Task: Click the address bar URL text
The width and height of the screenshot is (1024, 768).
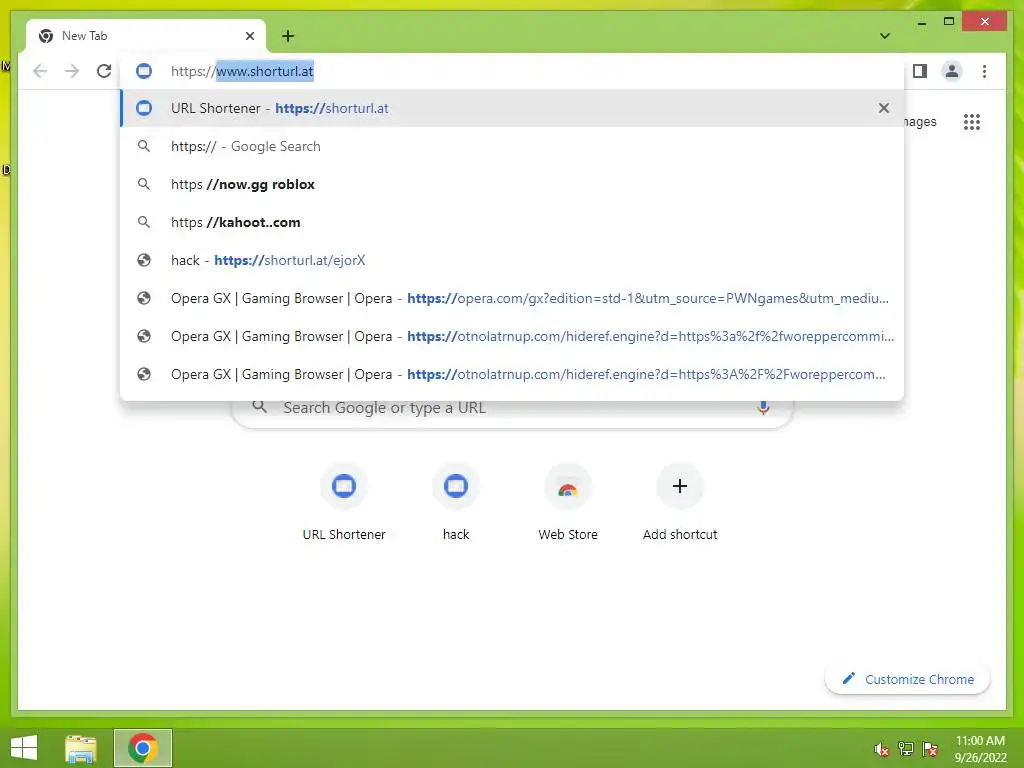Action: (242, 71)
